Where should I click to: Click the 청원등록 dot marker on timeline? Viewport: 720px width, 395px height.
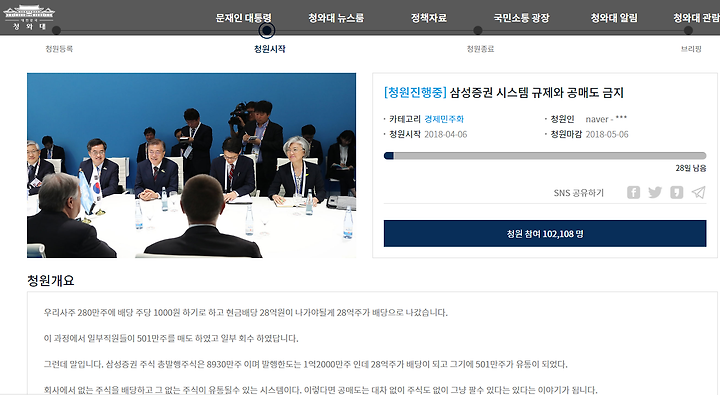56,30
